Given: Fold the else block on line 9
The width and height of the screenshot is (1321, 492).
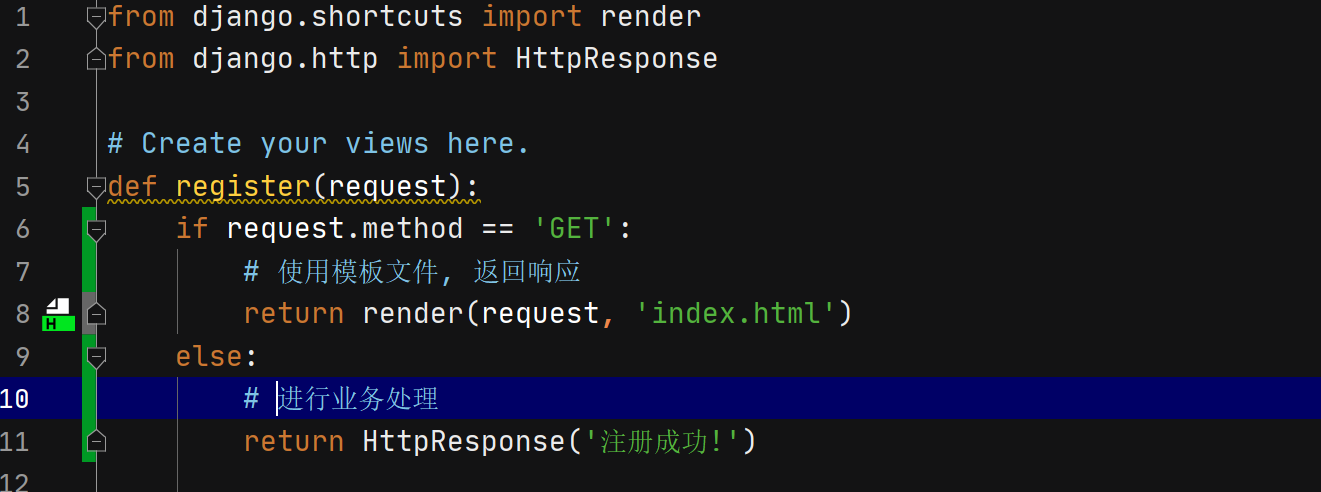Looking at the screenshot, I should coord(96,356).
